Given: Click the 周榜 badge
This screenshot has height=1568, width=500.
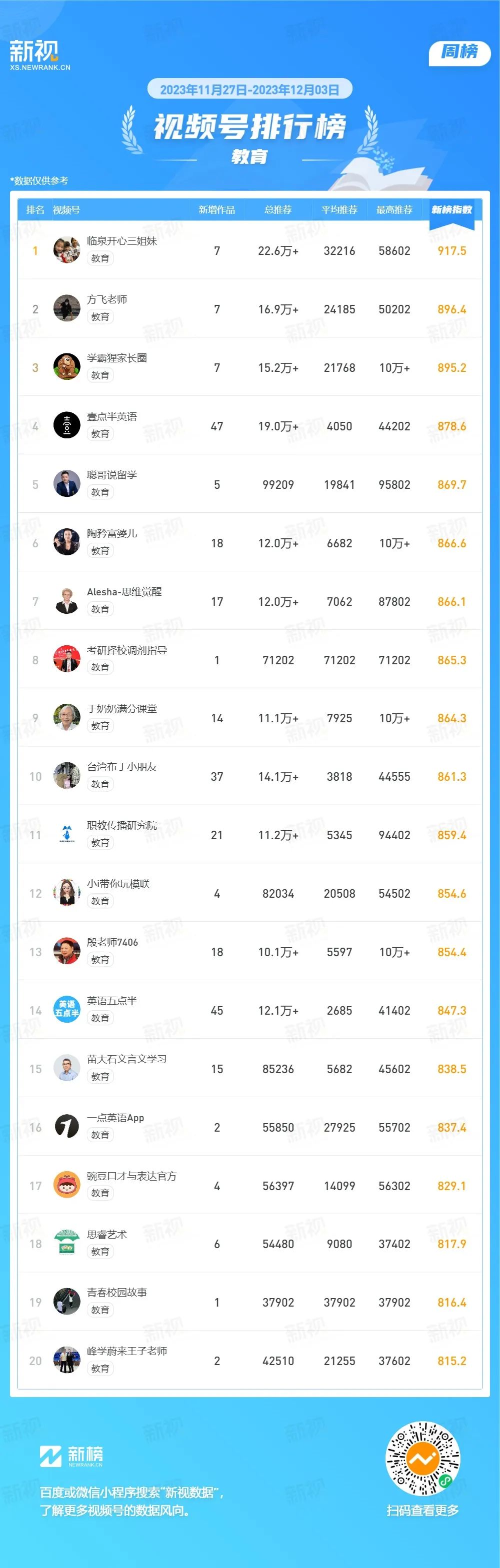Looking at the screenshot, I should pyautogui.click(x=460, y=52).
